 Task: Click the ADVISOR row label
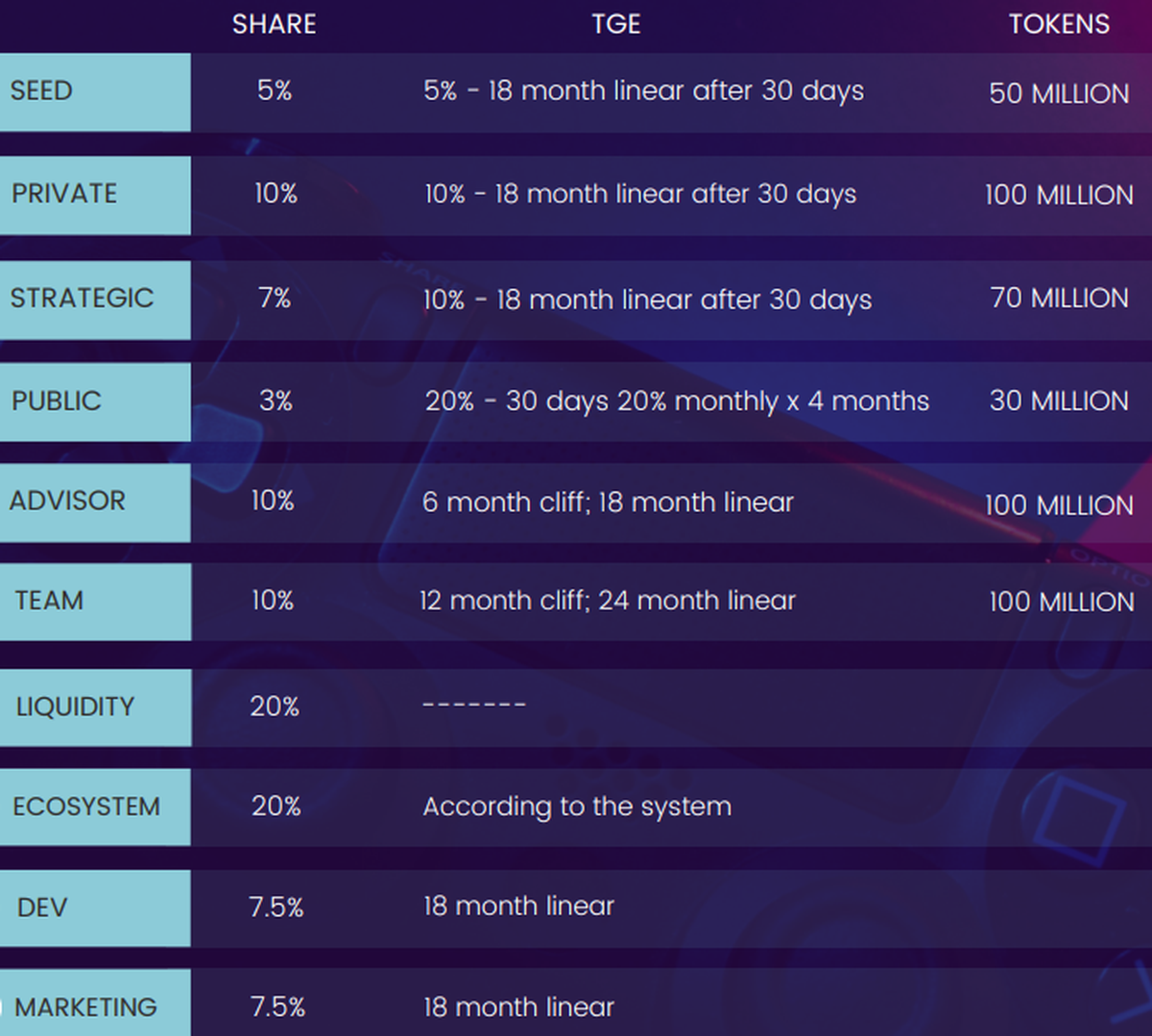[x=67, y=501]
